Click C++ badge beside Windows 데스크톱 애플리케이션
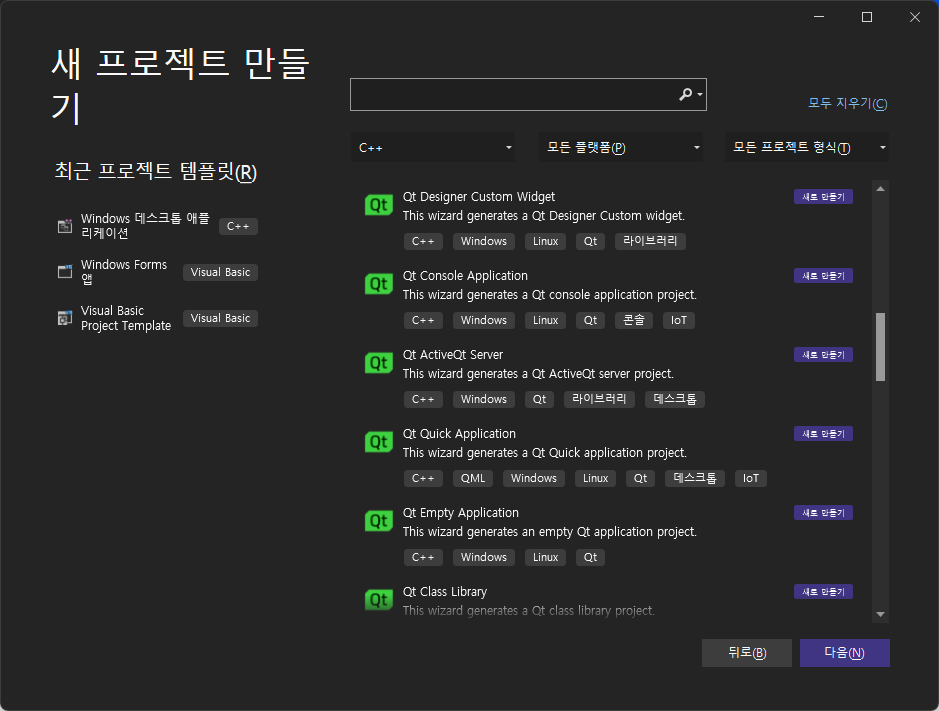 pos(238,226)
